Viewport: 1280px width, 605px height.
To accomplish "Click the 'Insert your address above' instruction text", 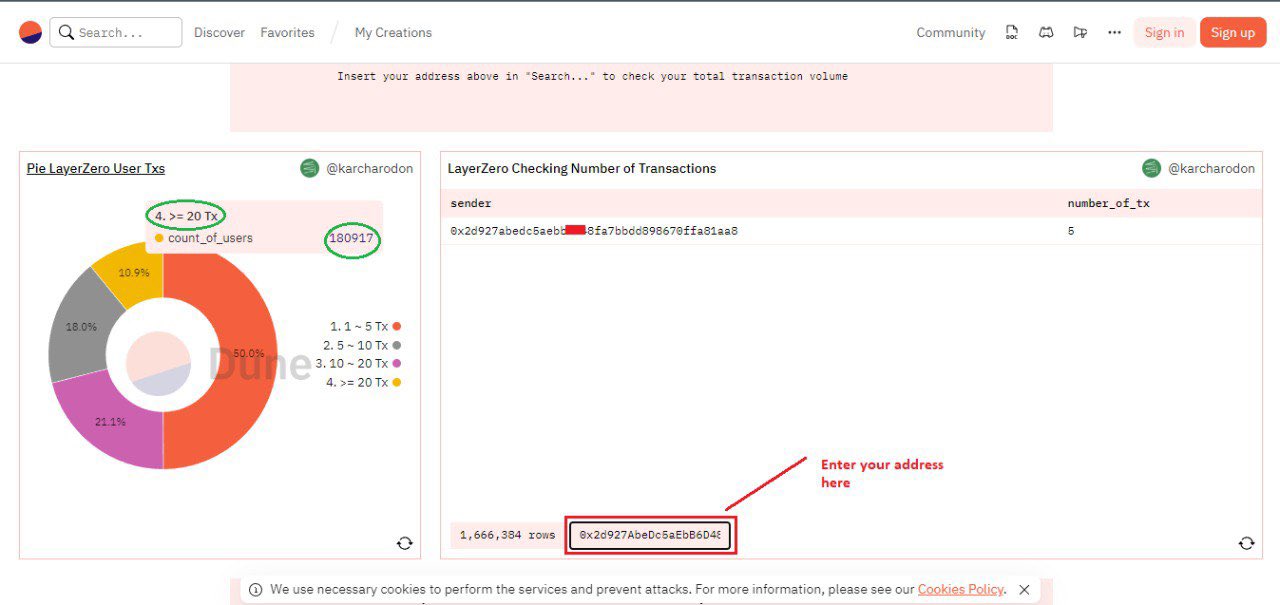I will point(592,76).
